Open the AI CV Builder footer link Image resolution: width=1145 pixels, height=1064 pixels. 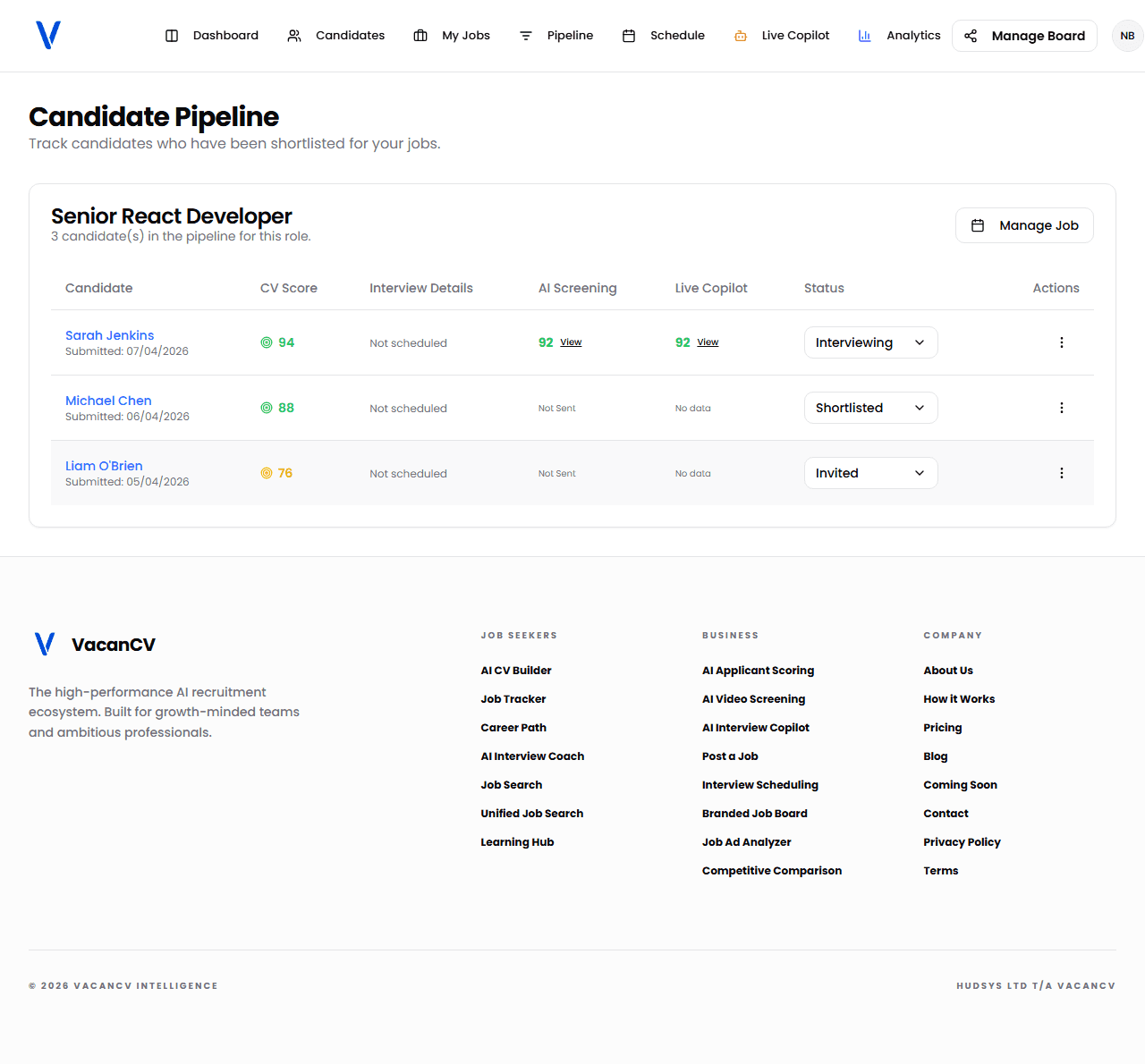516,670
